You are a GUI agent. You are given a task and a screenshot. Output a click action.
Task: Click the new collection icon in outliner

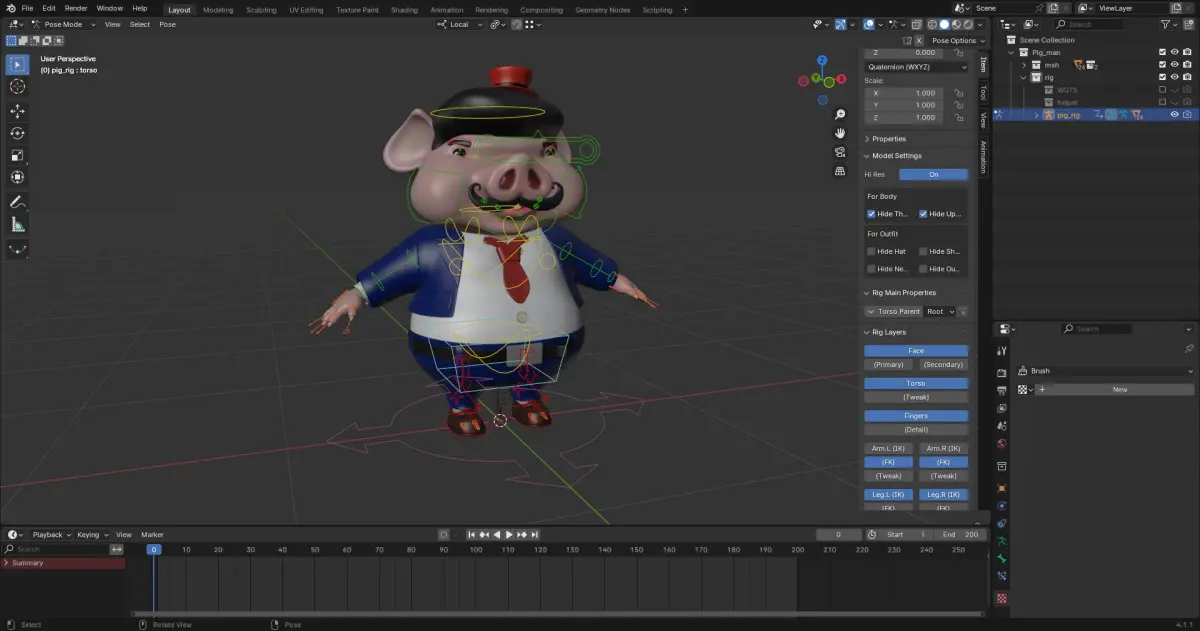click(1188, 24)
